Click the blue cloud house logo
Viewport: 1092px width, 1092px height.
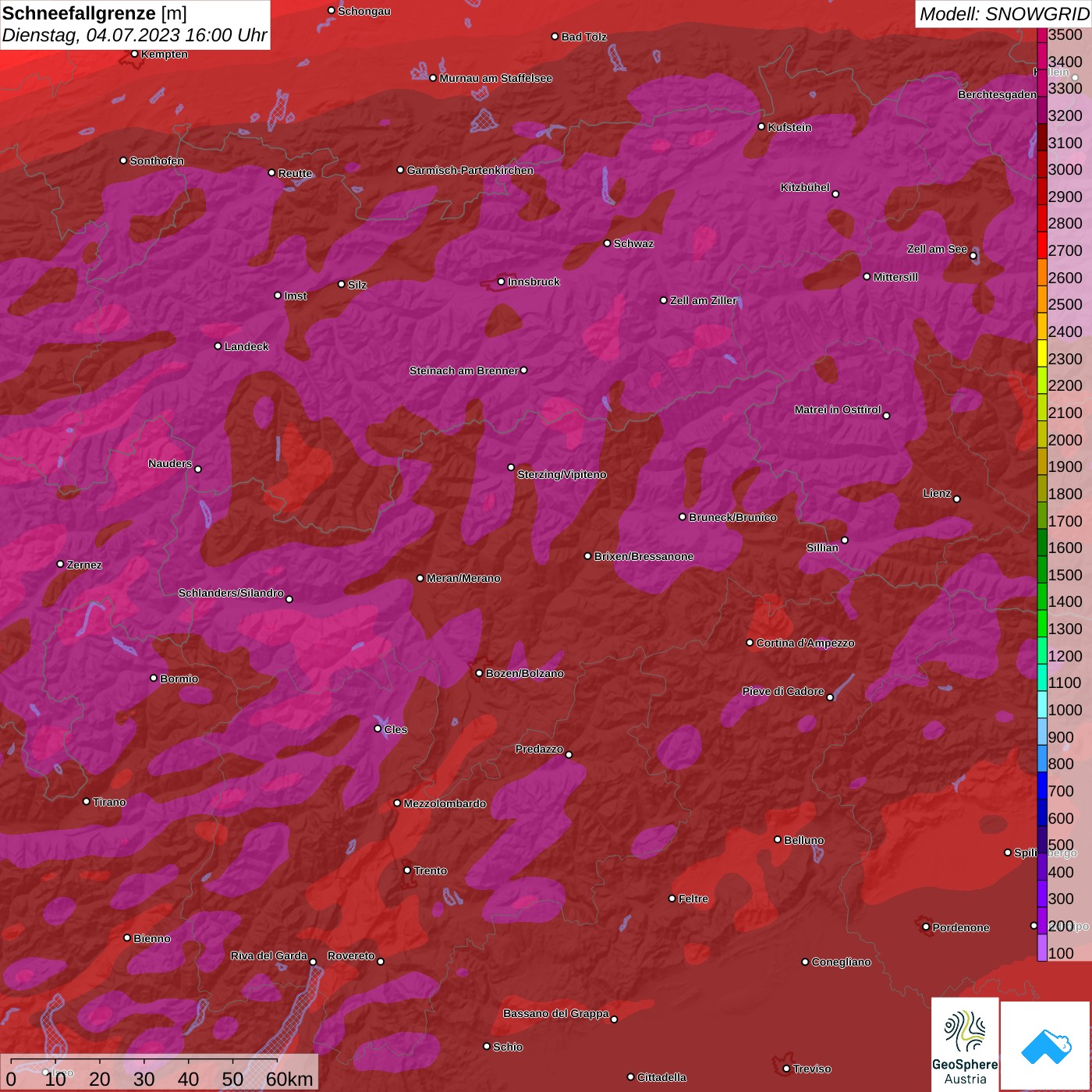[1046, 1046]
